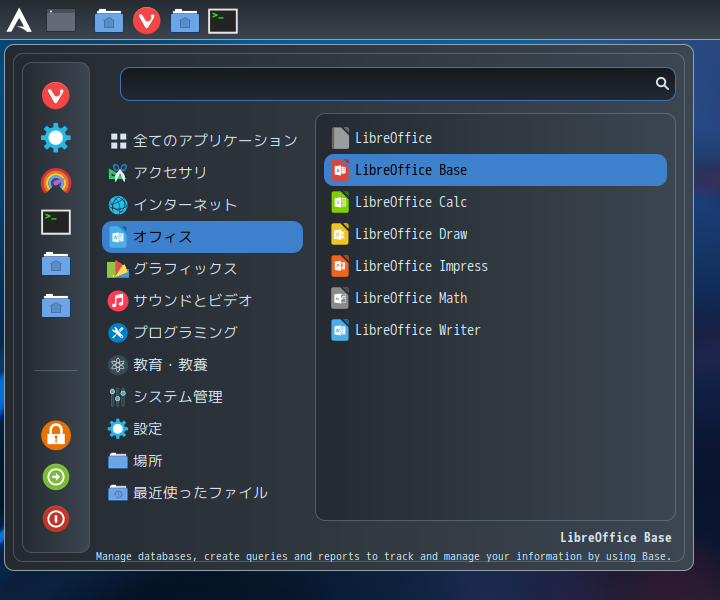The image size is (720, 600).
Task: Launch LibreOffice Writer
Action: [x=495, y=330]
